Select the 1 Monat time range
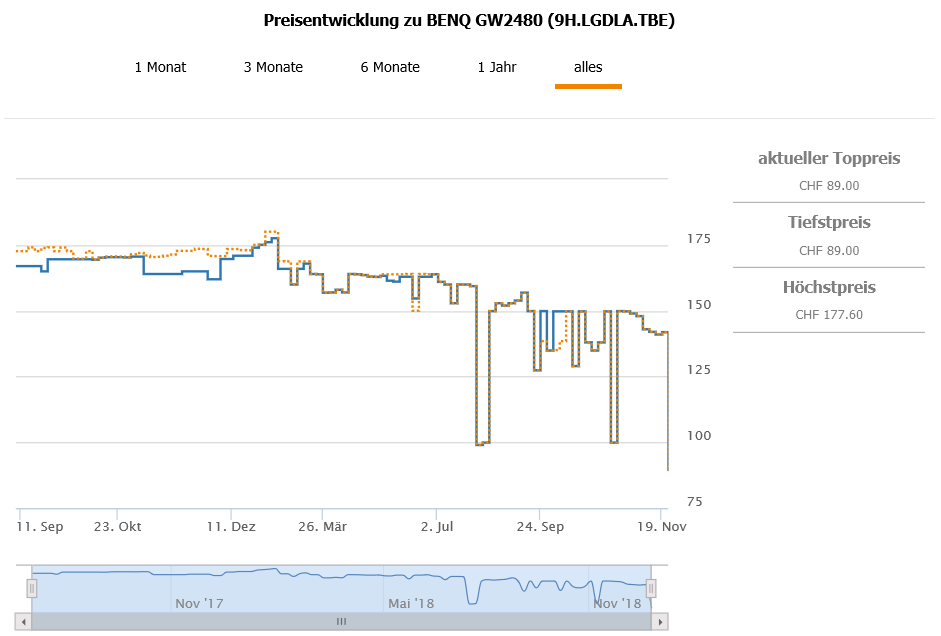 160,68
